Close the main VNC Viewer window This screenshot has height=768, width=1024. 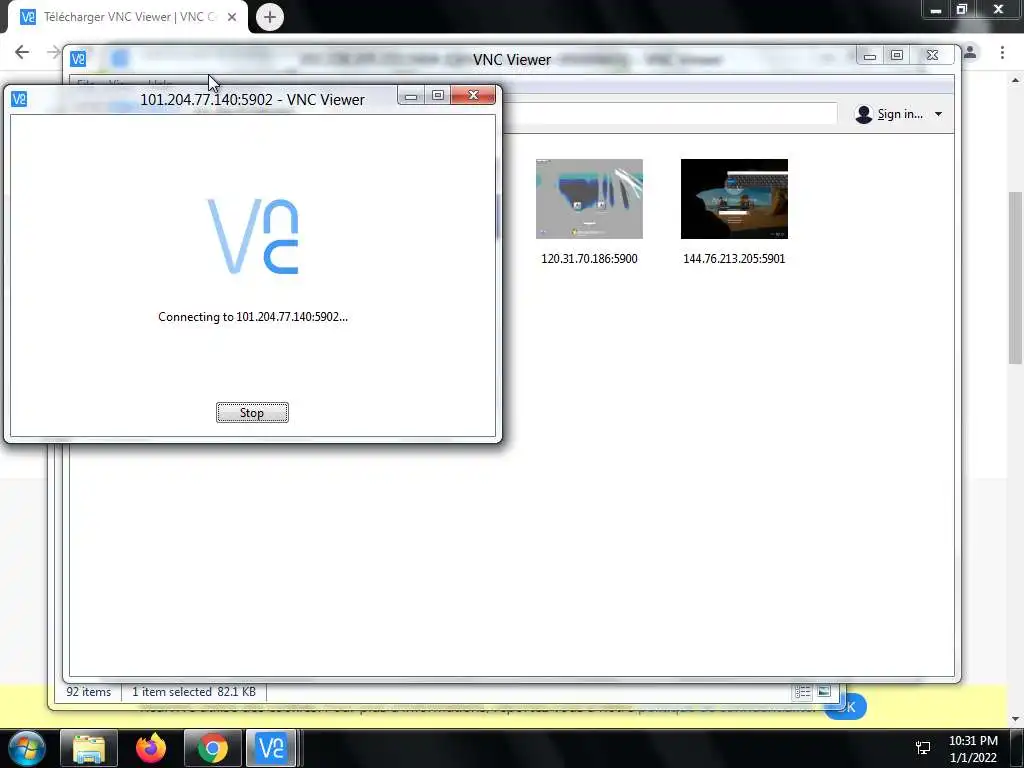point(933,56)
